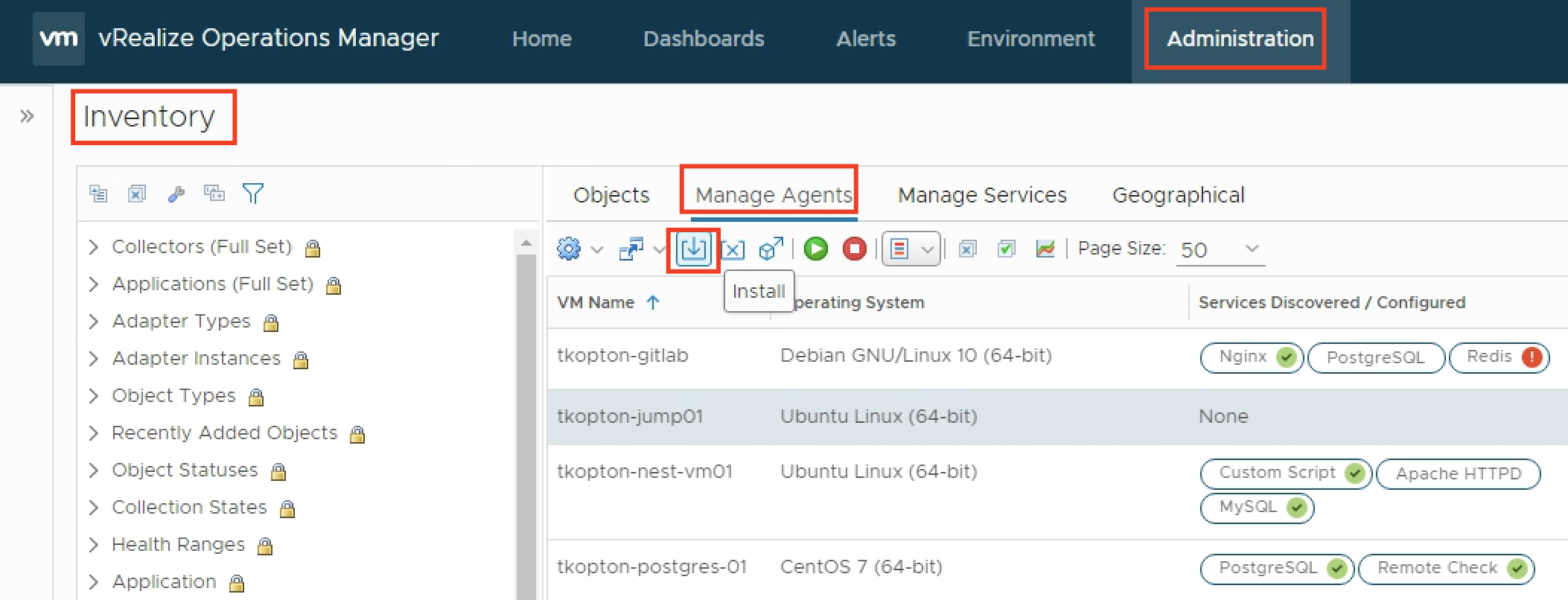Switch to the Manage Services tab
The image size is (1568, 600).
(981, 195)
